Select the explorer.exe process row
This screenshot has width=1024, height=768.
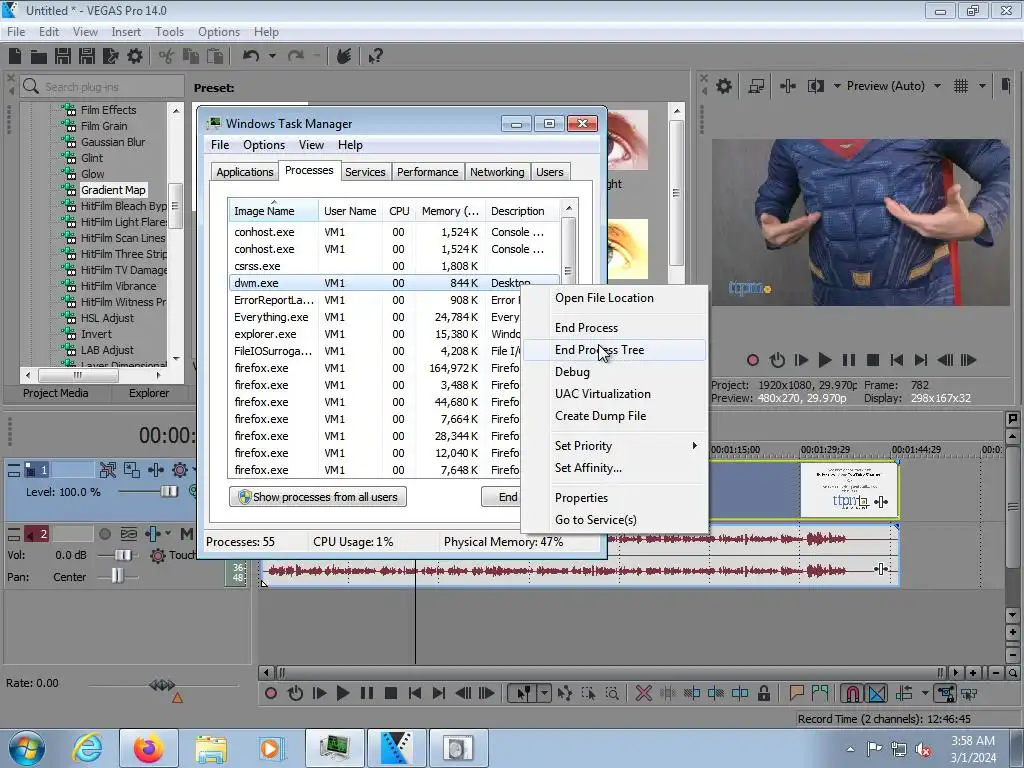point(393,334)
